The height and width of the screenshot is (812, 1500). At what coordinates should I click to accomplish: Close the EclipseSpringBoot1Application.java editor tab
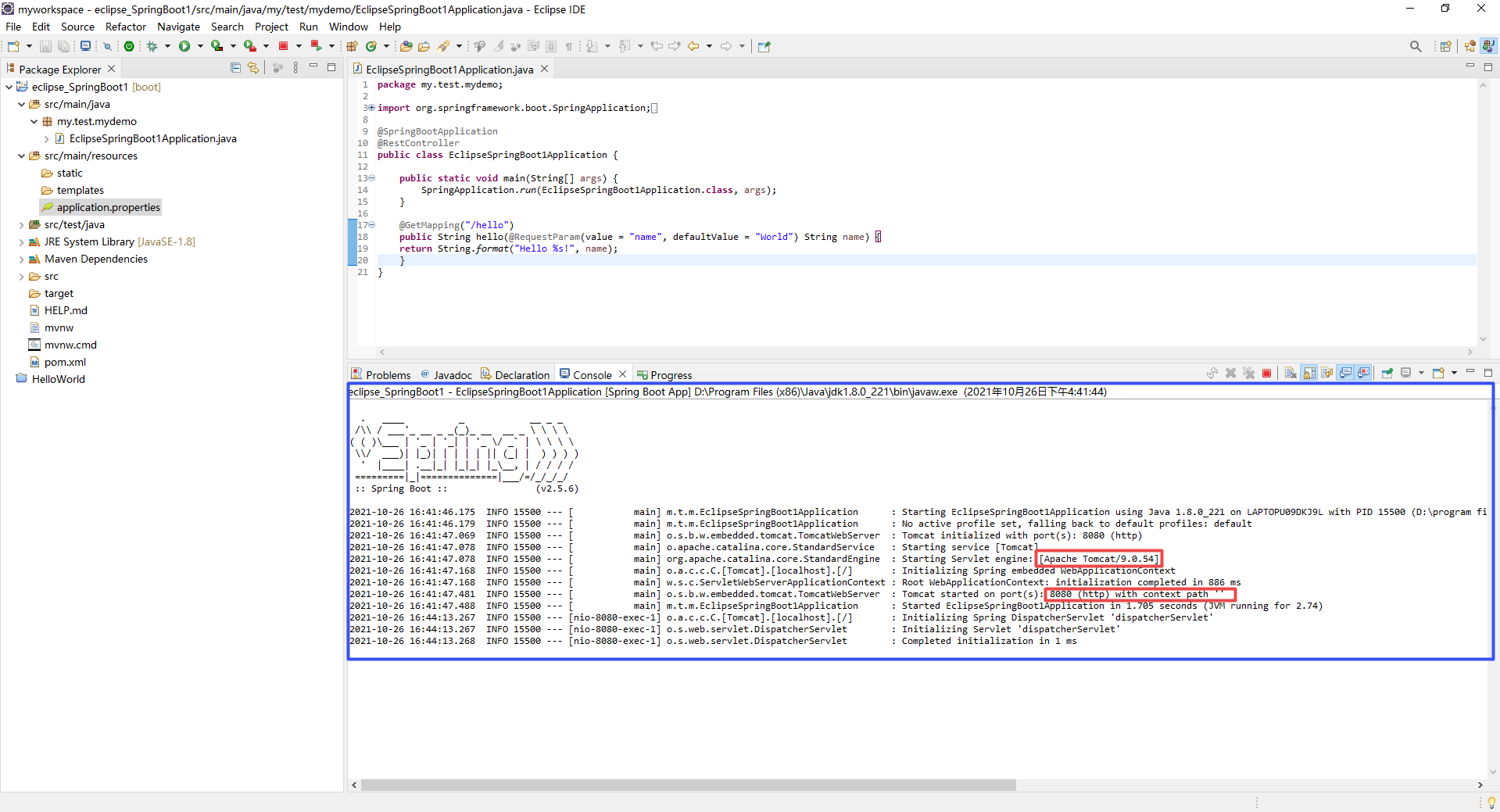tap(545, 69)
